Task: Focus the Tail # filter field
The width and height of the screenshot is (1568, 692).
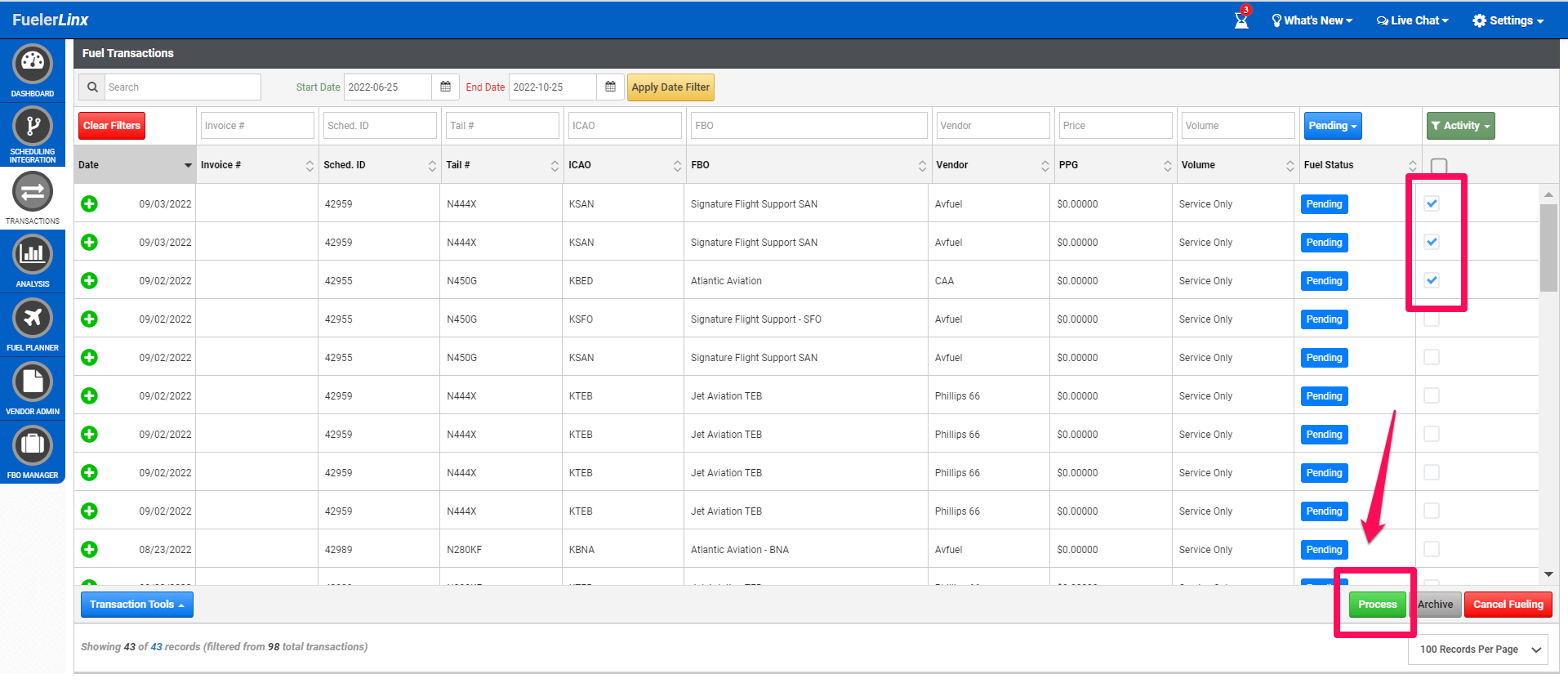Action: 502,126
